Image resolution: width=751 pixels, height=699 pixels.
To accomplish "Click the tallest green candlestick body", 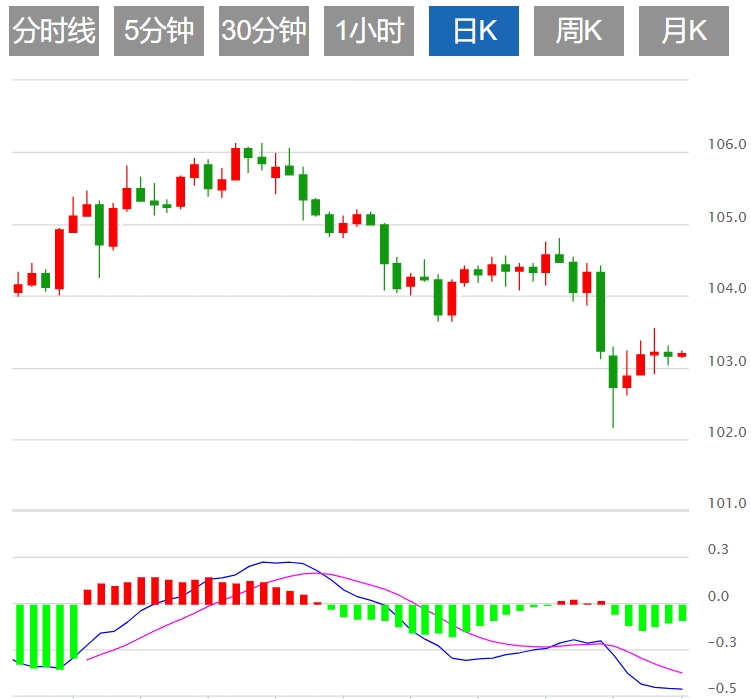I will (600, 311).
